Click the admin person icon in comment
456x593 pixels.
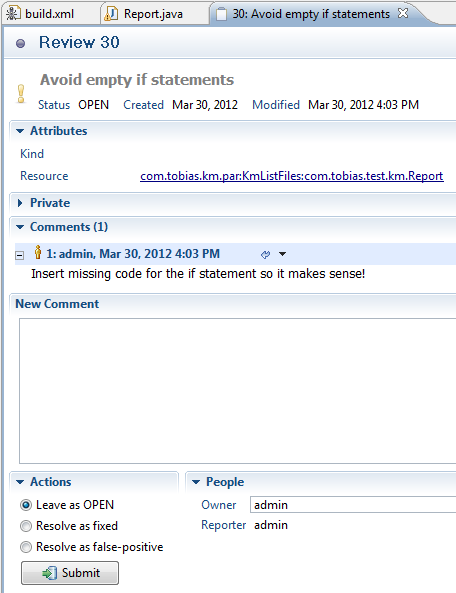coord(37,252)
